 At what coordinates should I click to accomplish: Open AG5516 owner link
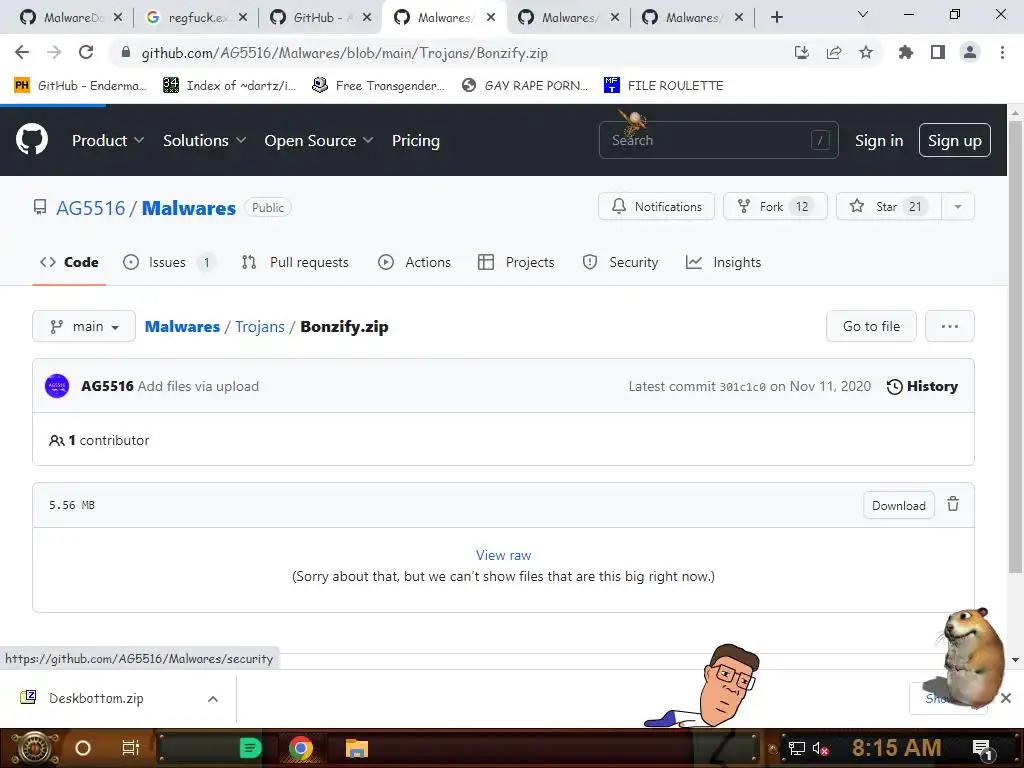pos(90,208)
